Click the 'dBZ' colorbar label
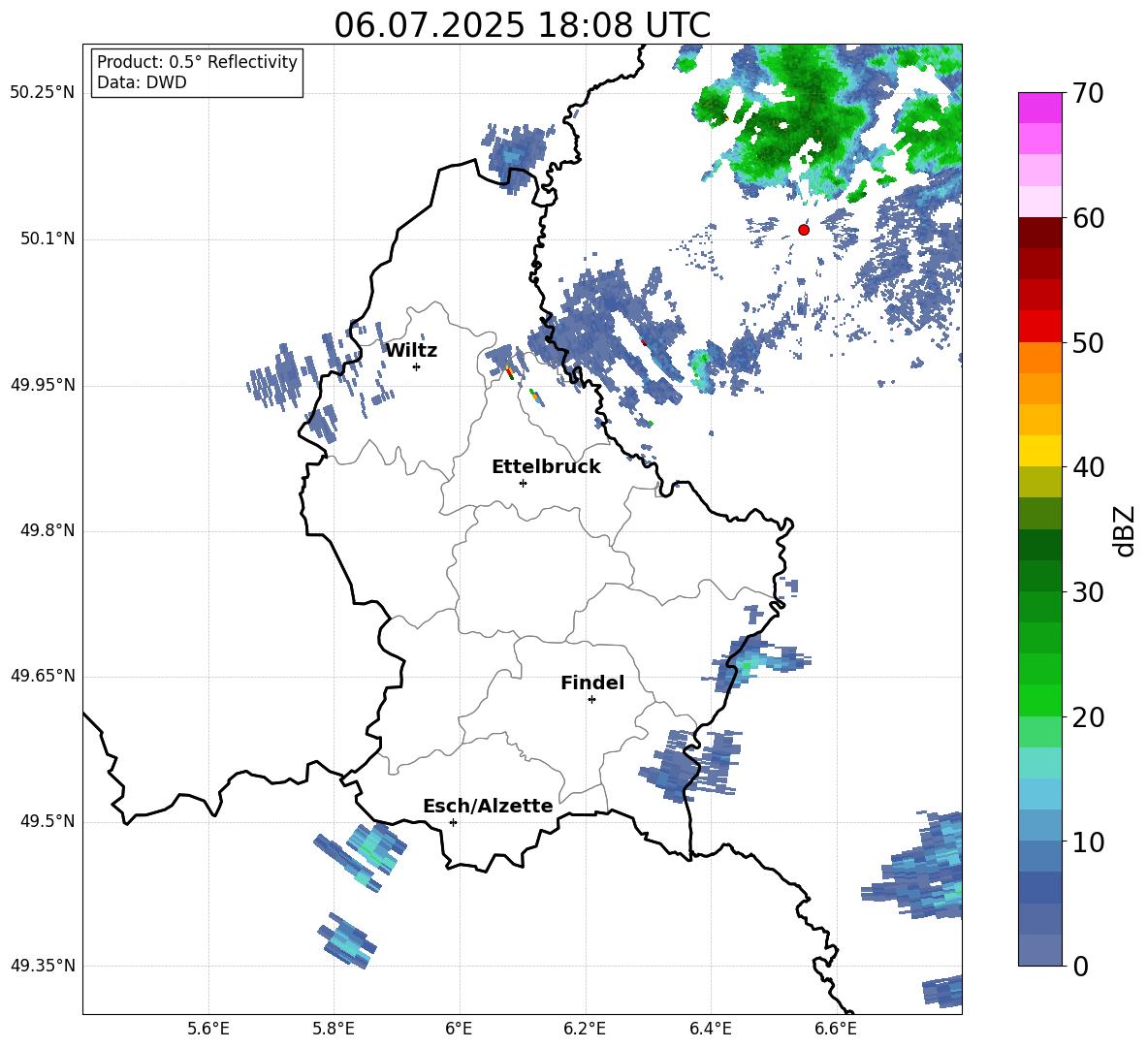 (x=1124, y=530)
